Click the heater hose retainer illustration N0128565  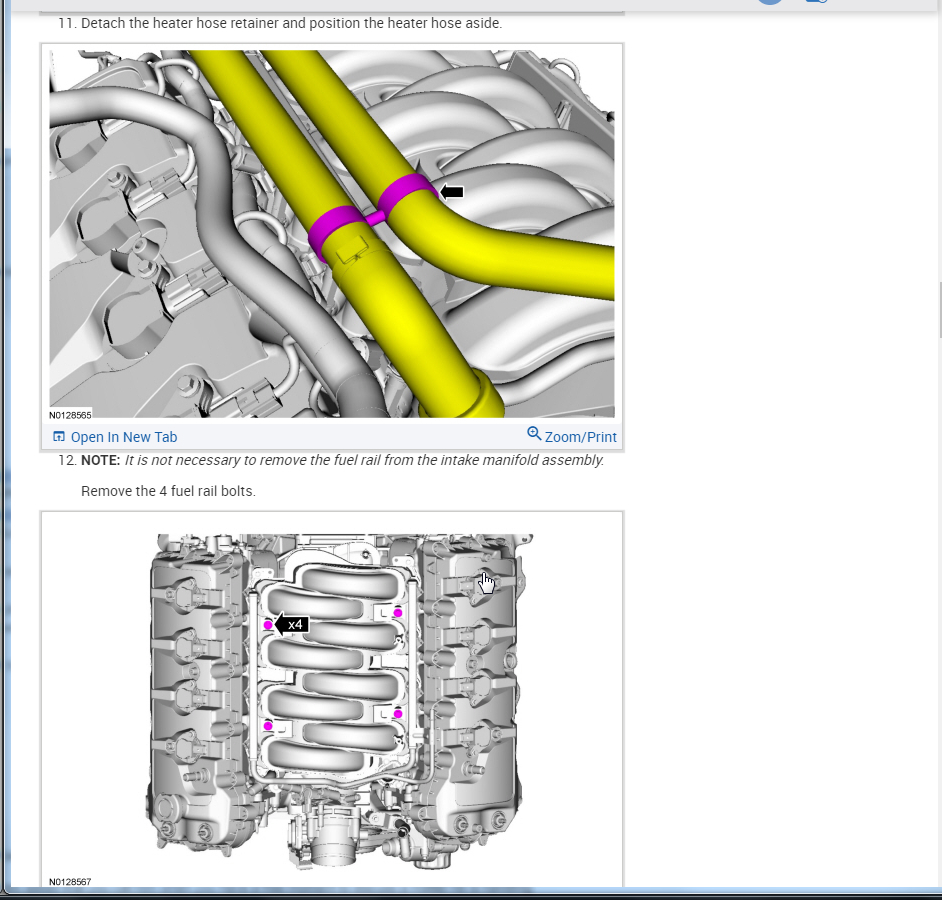coord(332,234)
